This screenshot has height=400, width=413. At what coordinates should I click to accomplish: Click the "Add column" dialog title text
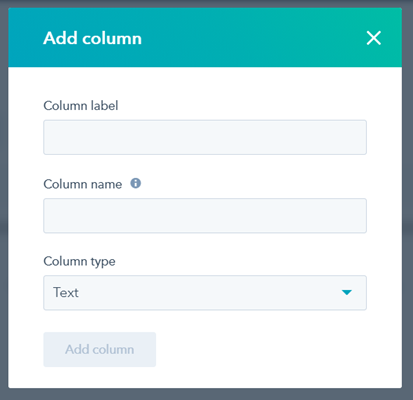coord(92,38)
